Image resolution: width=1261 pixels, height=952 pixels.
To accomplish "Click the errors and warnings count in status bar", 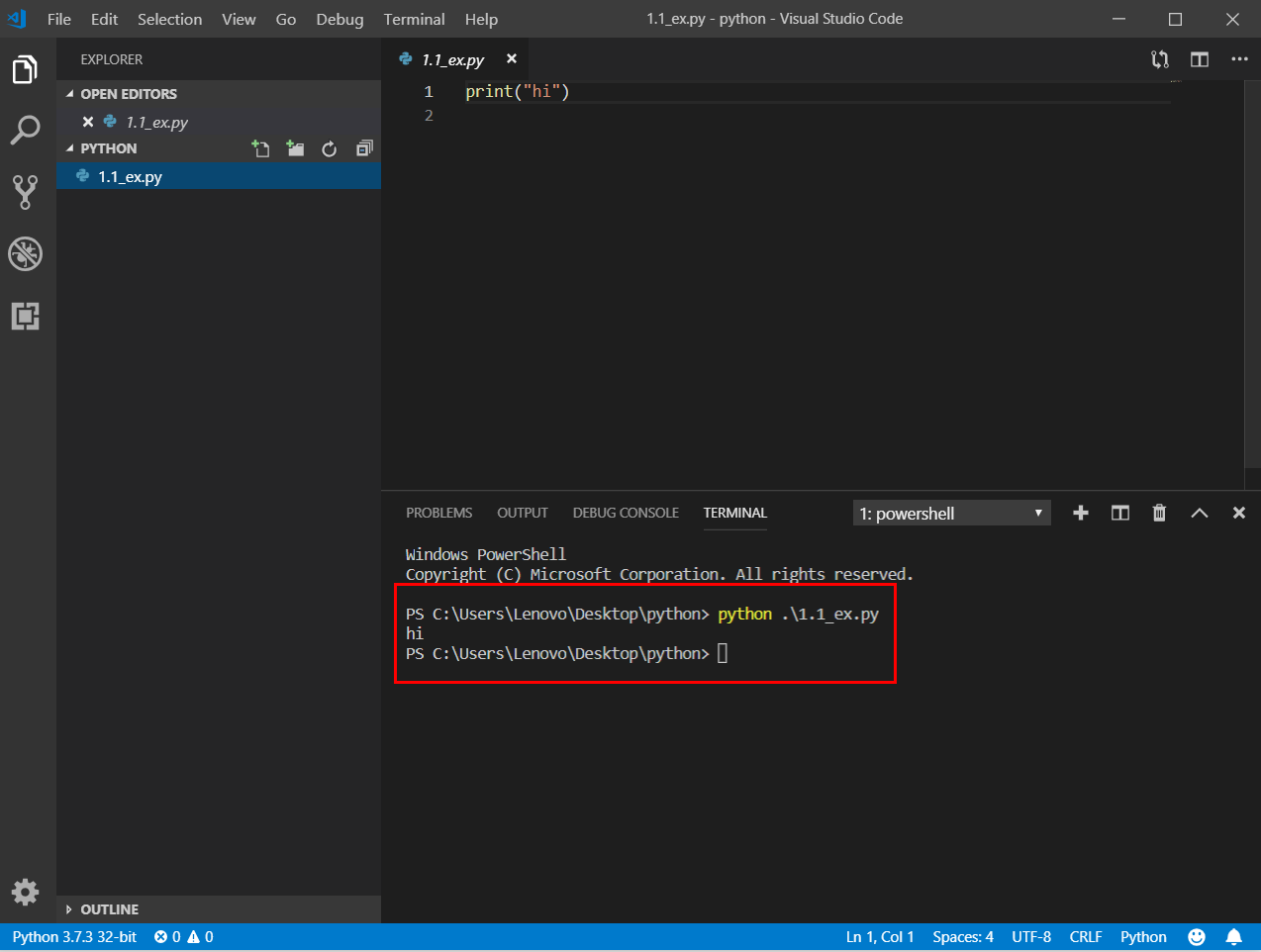I will click(184, 937).
